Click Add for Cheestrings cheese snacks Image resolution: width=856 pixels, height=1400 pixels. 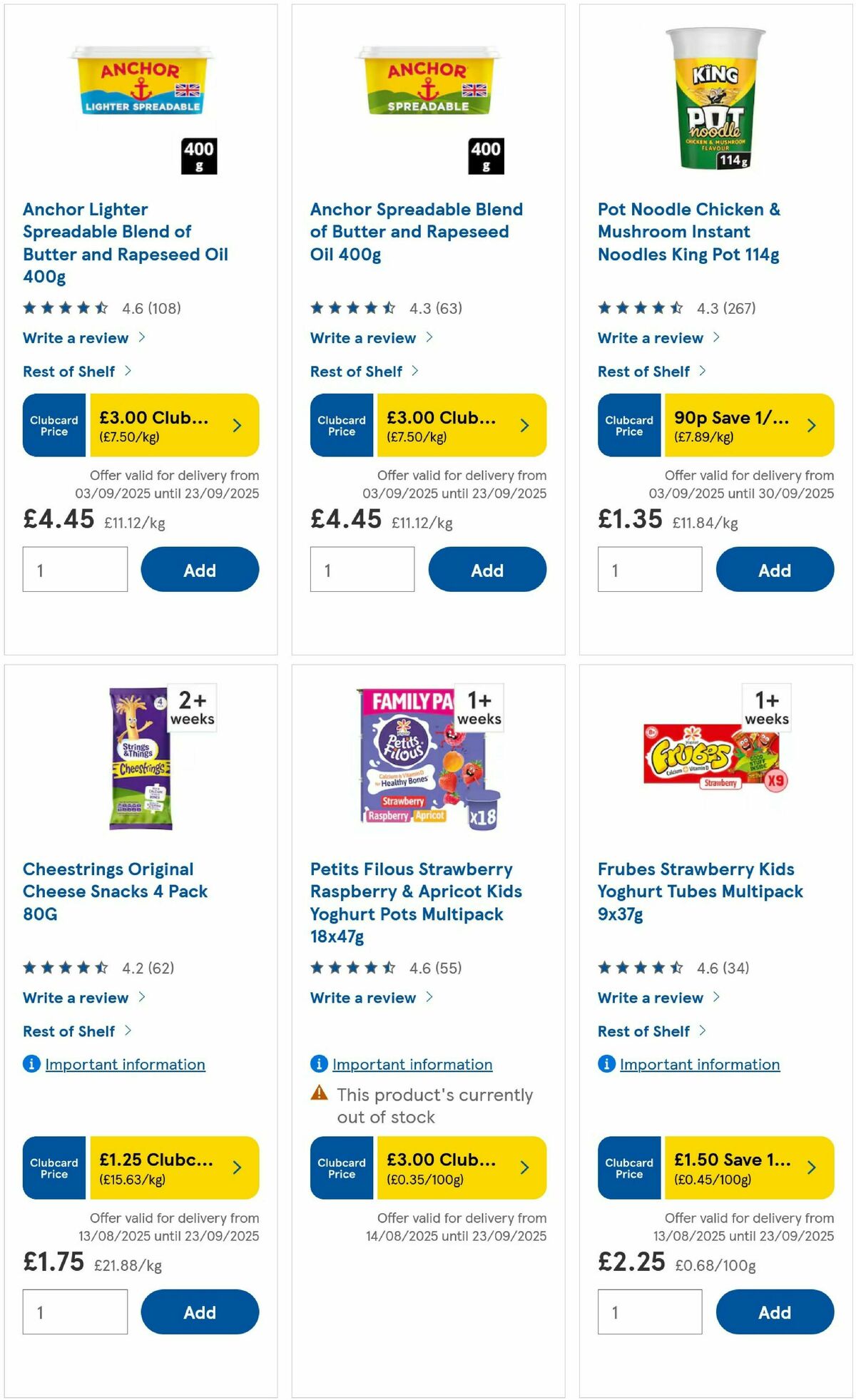pyautogui.click(x=200, y=1312)
